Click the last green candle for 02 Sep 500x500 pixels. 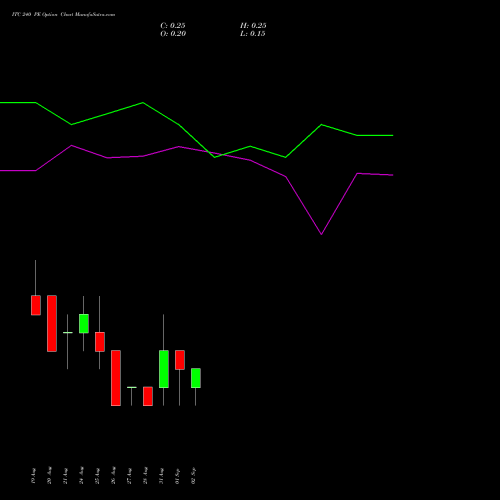196,378
